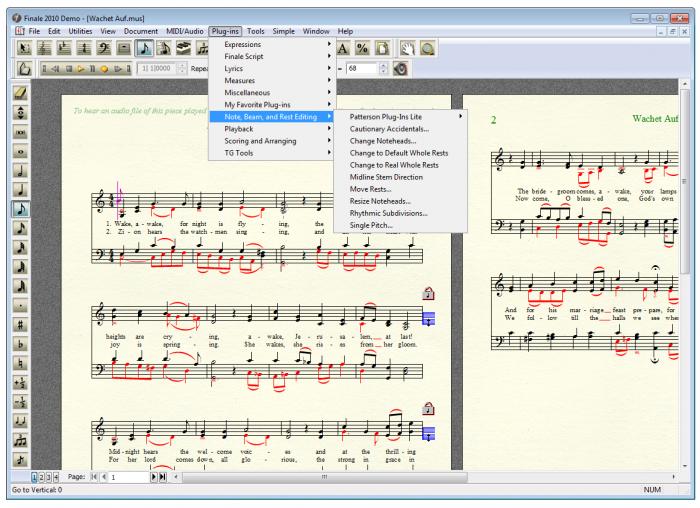The height and width of the screenshot is (508, 700).
Task: Click the next page arrow in navigator
Action: [155, 478]
